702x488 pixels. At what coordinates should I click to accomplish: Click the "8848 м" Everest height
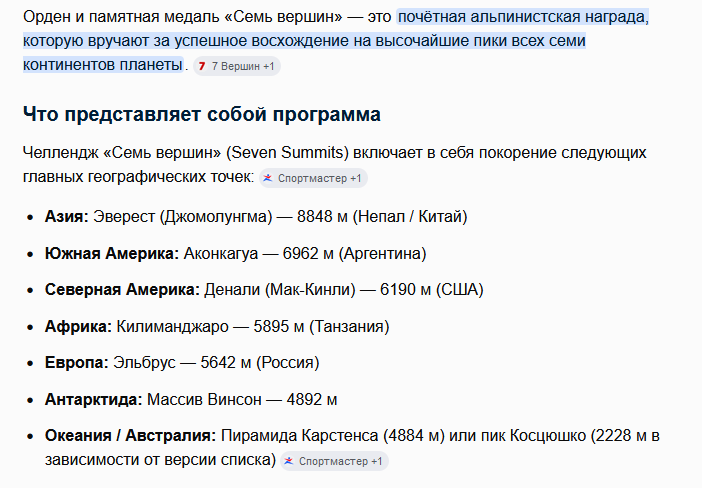[x=322, y=217]
